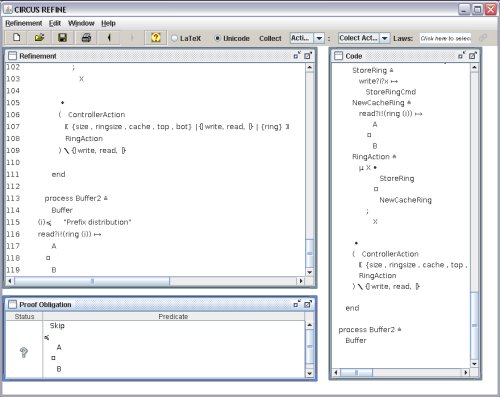The image size is (500, 397).
Task: Click 'read?i!(ring (i))' on line 116
Action: (69, 234)
